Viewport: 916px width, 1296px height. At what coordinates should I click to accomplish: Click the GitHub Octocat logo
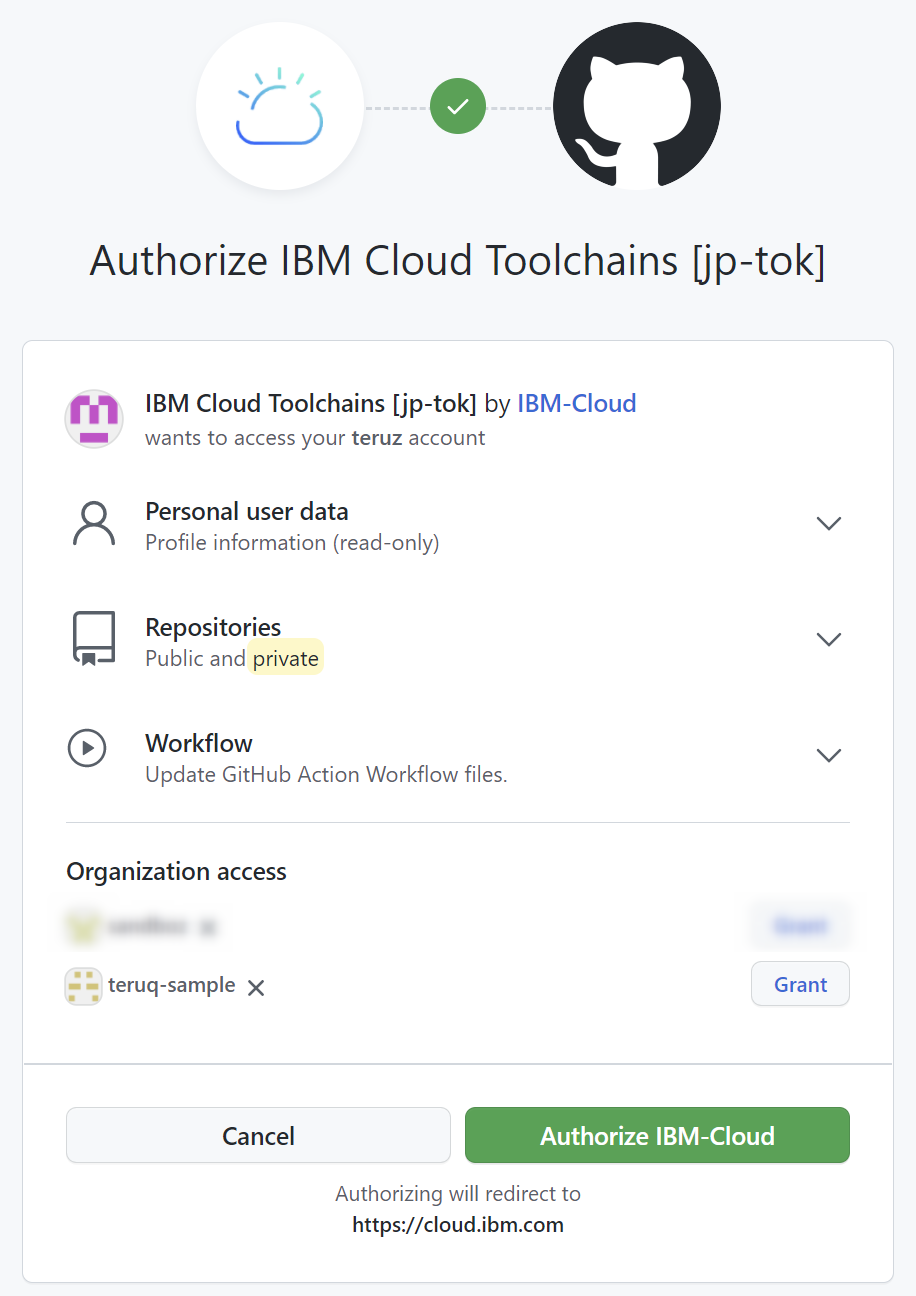[x=636, y=105]
